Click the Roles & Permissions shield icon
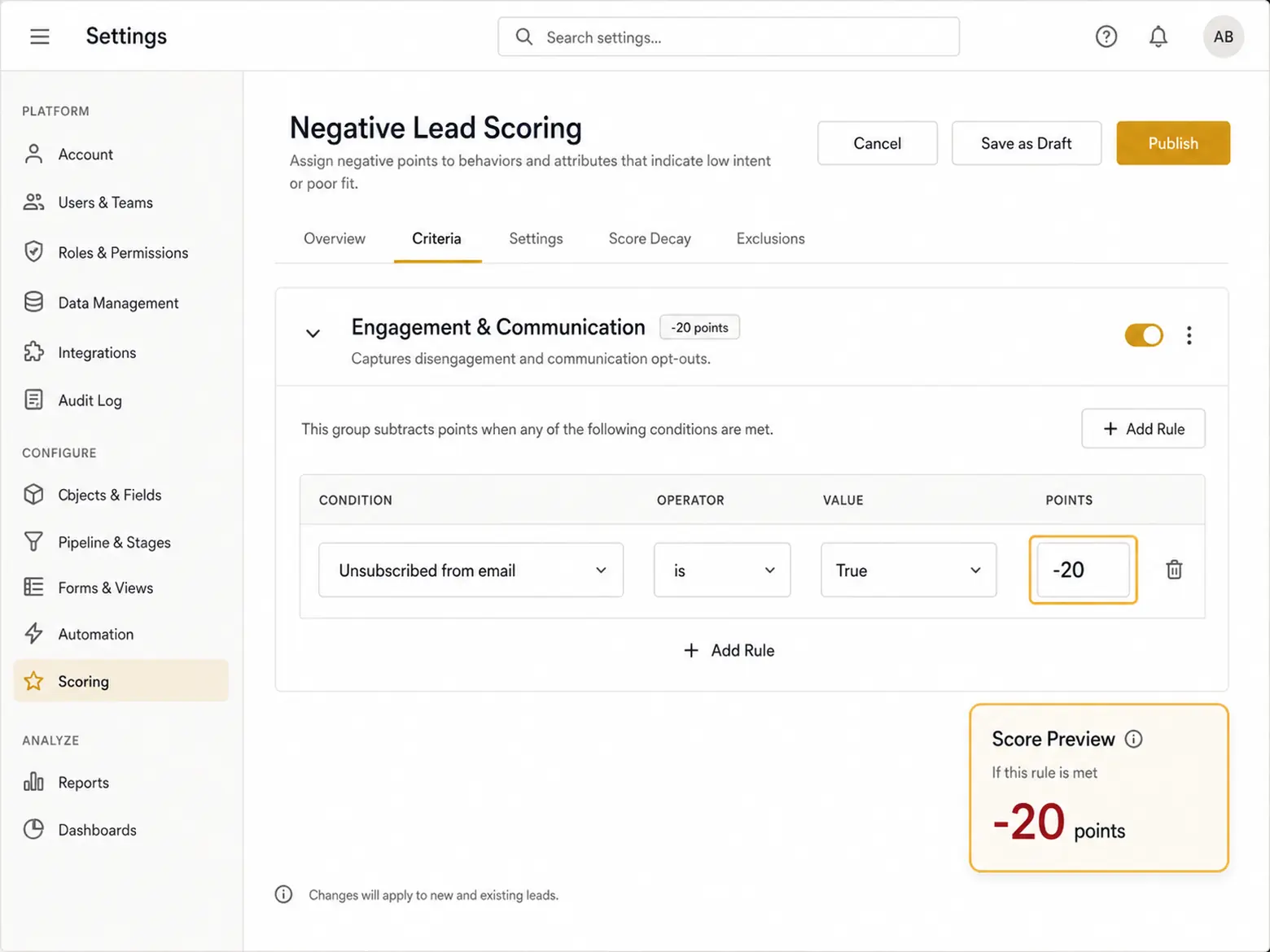Image resolution: width=1270 pixels, height=952 pixels. coord(33,251)
